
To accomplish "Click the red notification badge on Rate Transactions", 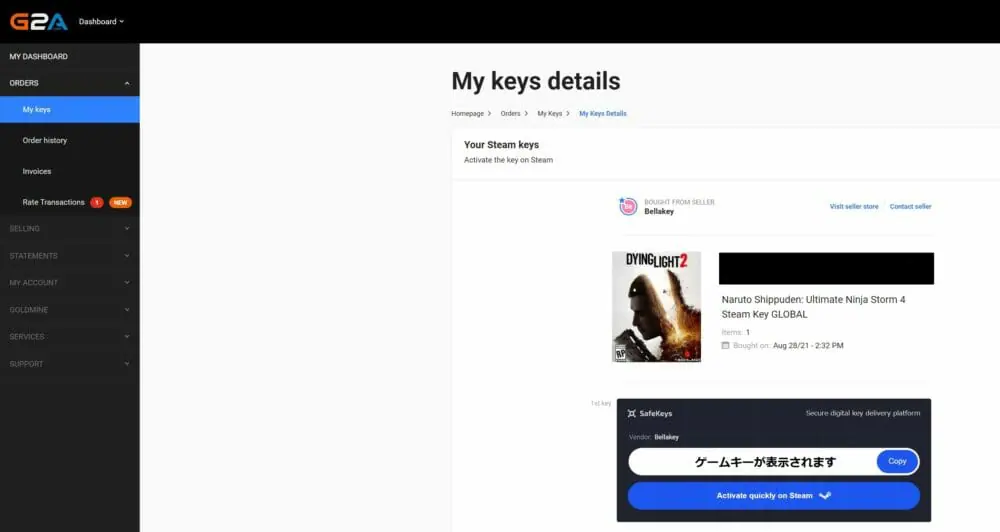I will point(96,202).
